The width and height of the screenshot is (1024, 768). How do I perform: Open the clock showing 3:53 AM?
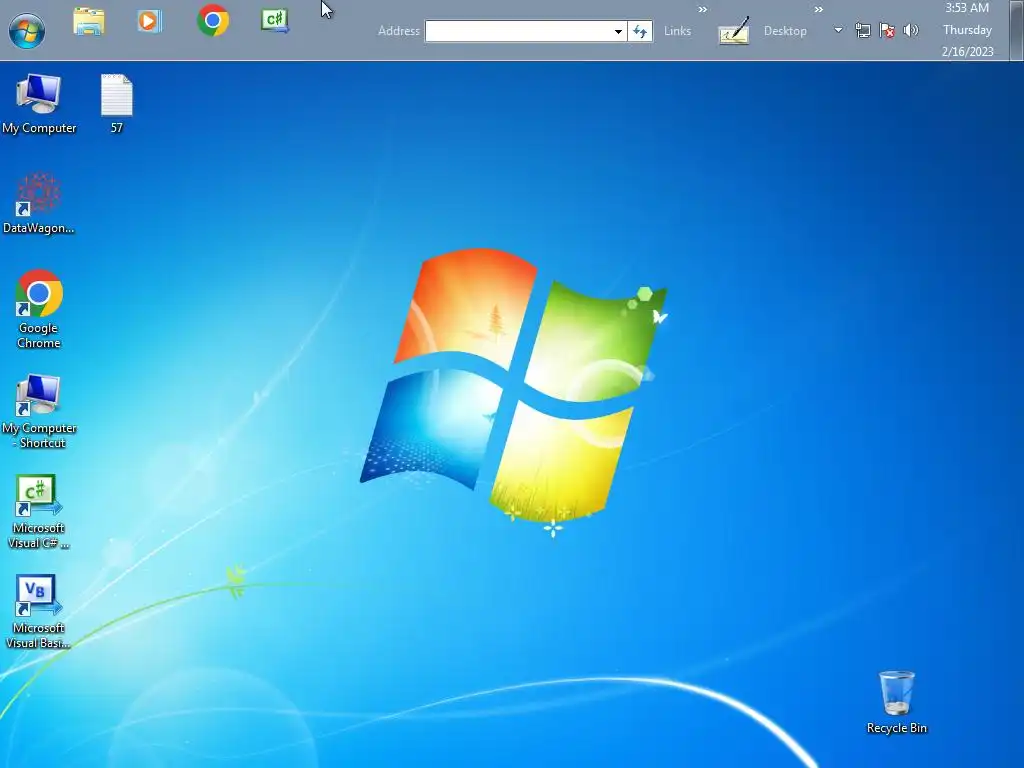point(967,8)
